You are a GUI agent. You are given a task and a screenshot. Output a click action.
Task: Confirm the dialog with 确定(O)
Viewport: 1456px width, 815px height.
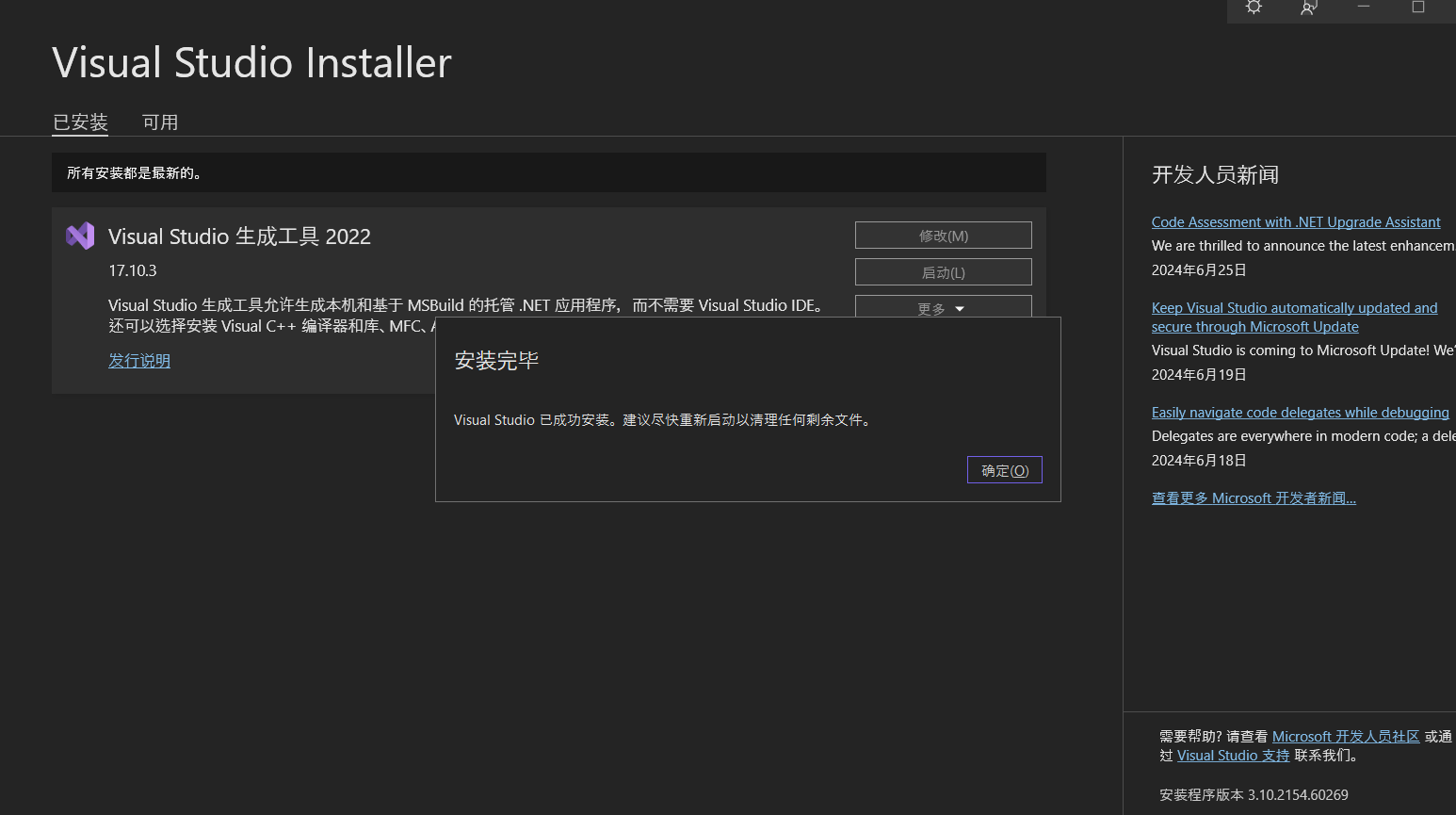pyautogui.click(x=1005, y=470)
